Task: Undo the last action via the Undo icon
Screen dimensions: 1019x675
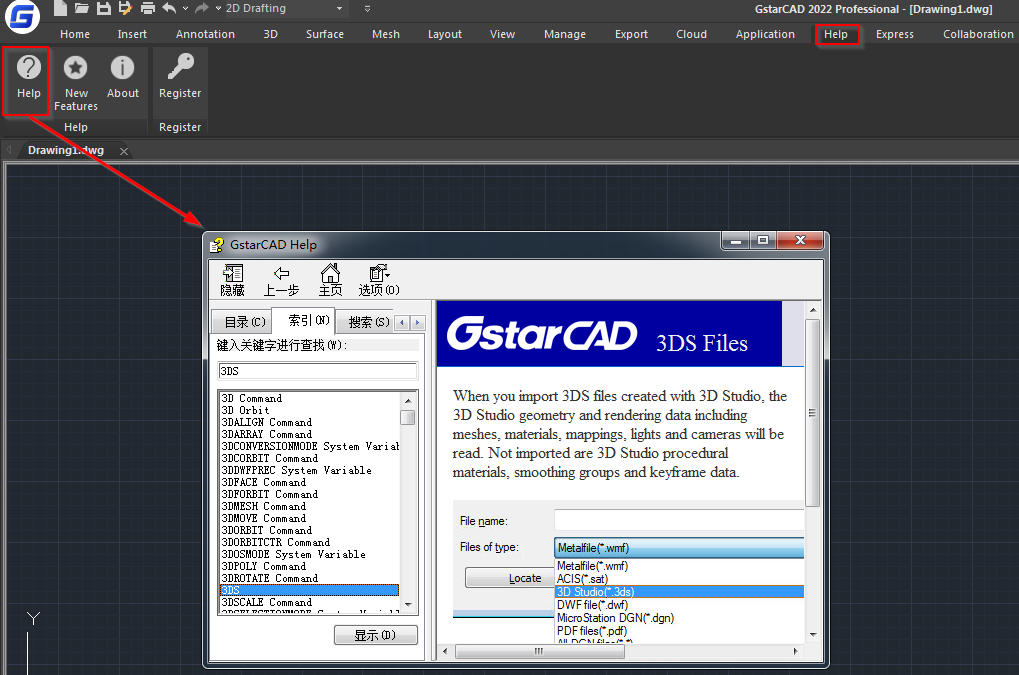Action: (167, 9)
